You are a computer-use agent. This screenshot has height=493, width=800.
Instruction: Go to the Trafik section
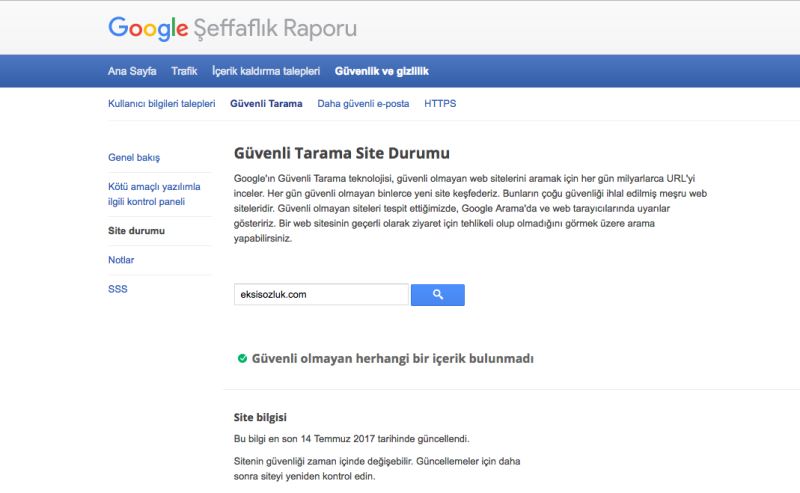[185, 71]
